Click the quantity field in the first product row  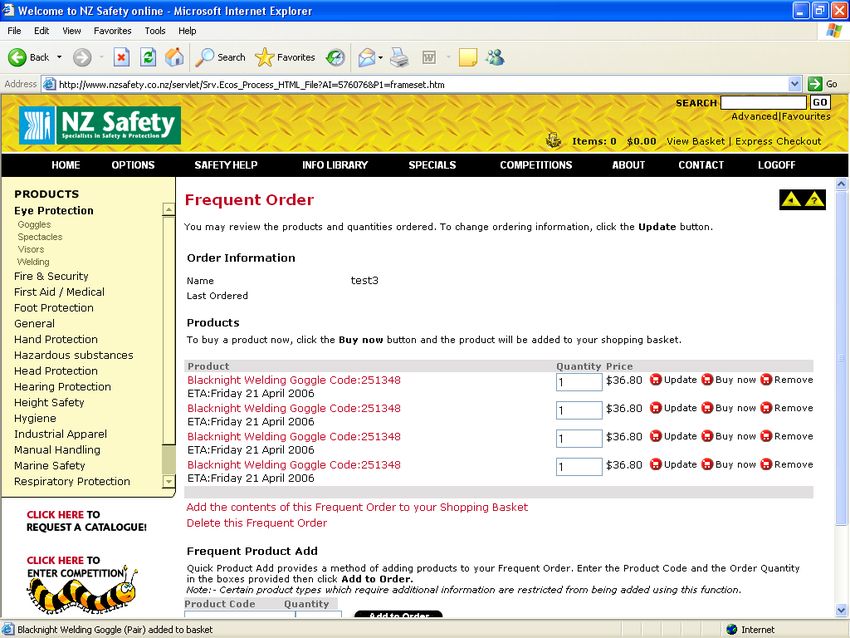click(x=579, y=382)
